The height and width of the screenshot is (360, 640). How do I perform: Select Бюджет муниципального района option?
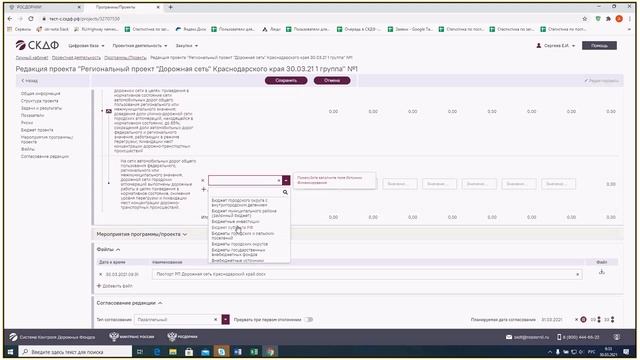point(244,213)
